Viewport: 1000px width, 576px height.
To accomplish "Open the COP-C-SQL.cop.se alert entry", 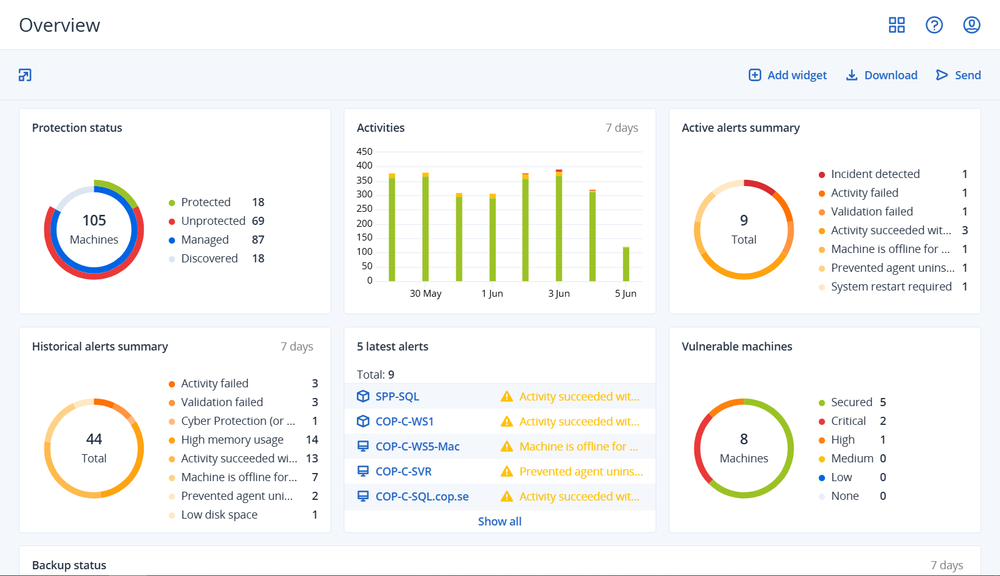I will point(422,496).
